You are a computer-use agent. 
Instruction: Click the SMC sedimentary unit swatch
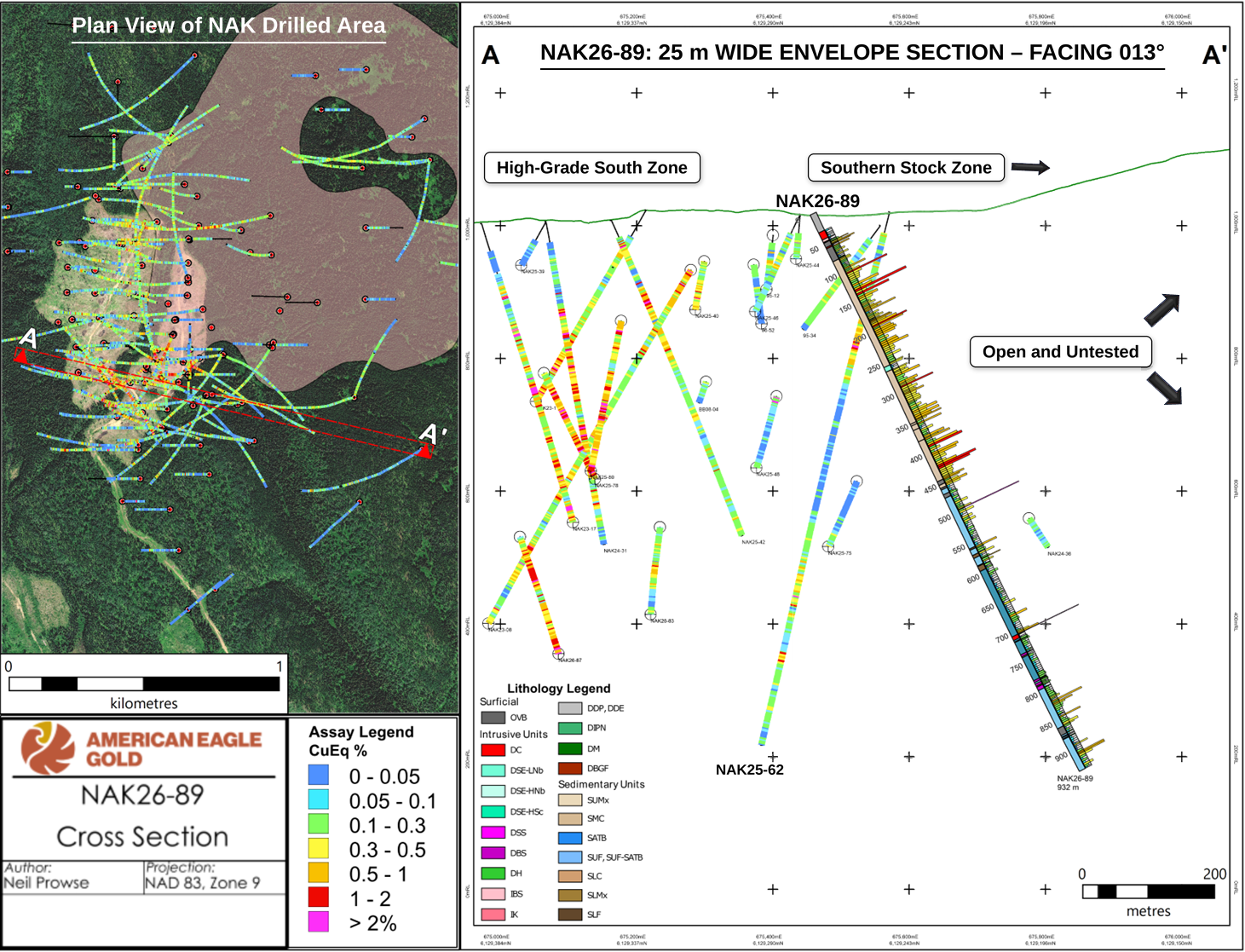point(570,818)
